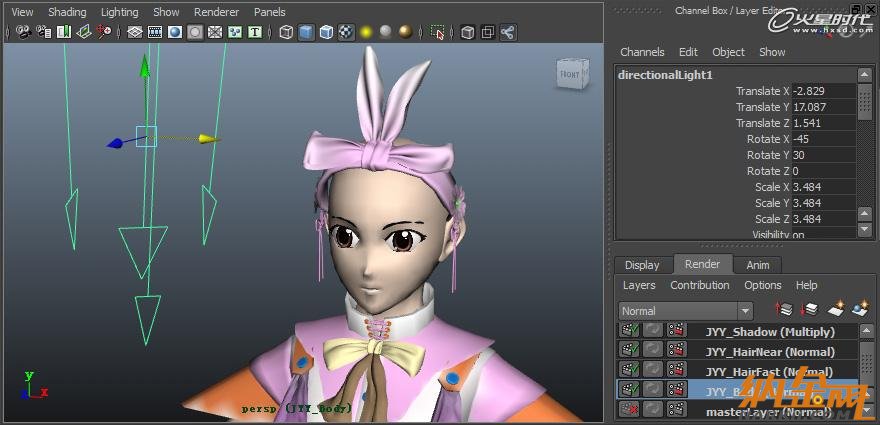Select the Translate Z attribute label
The width and height of the screenshot is (880, 425).
(763, 123)
